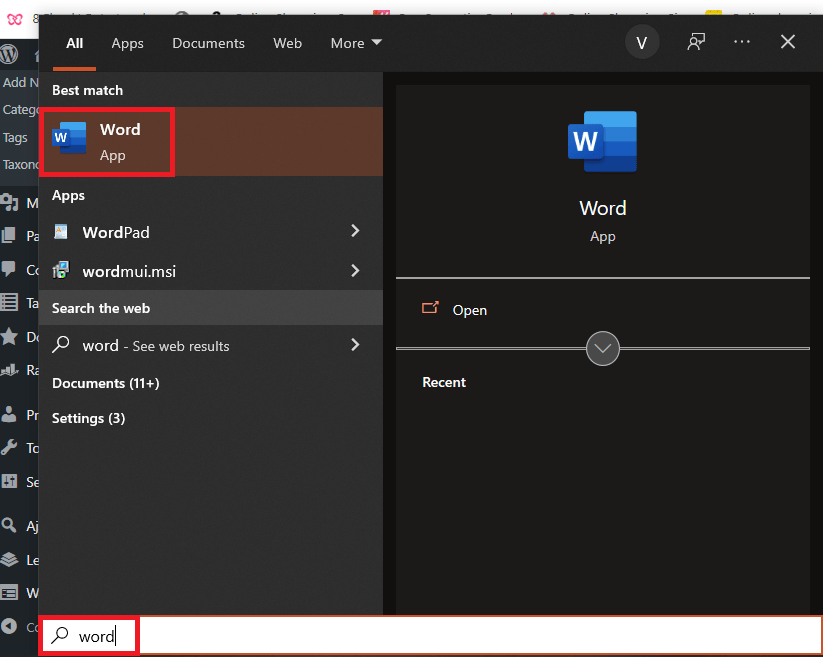Open the More filter dropdown

point(356,43)
